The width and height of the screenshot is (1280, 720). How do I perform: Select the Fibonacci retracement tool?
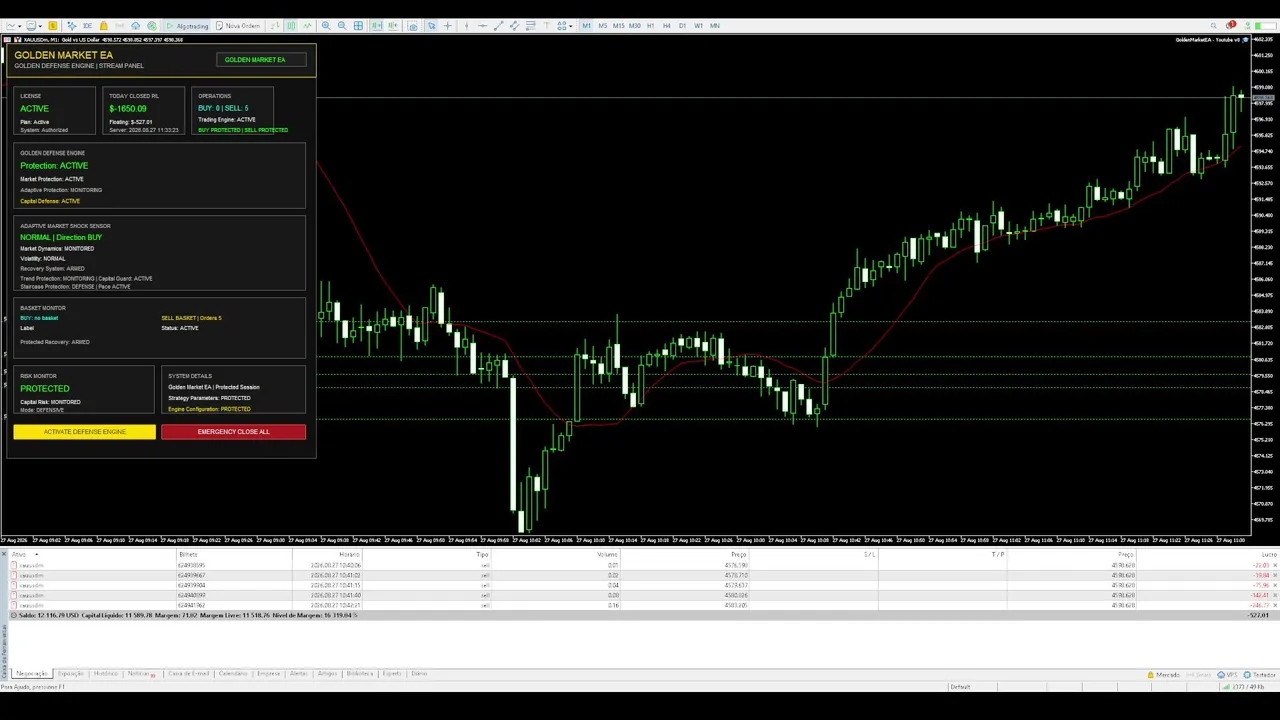coord(530,26)
